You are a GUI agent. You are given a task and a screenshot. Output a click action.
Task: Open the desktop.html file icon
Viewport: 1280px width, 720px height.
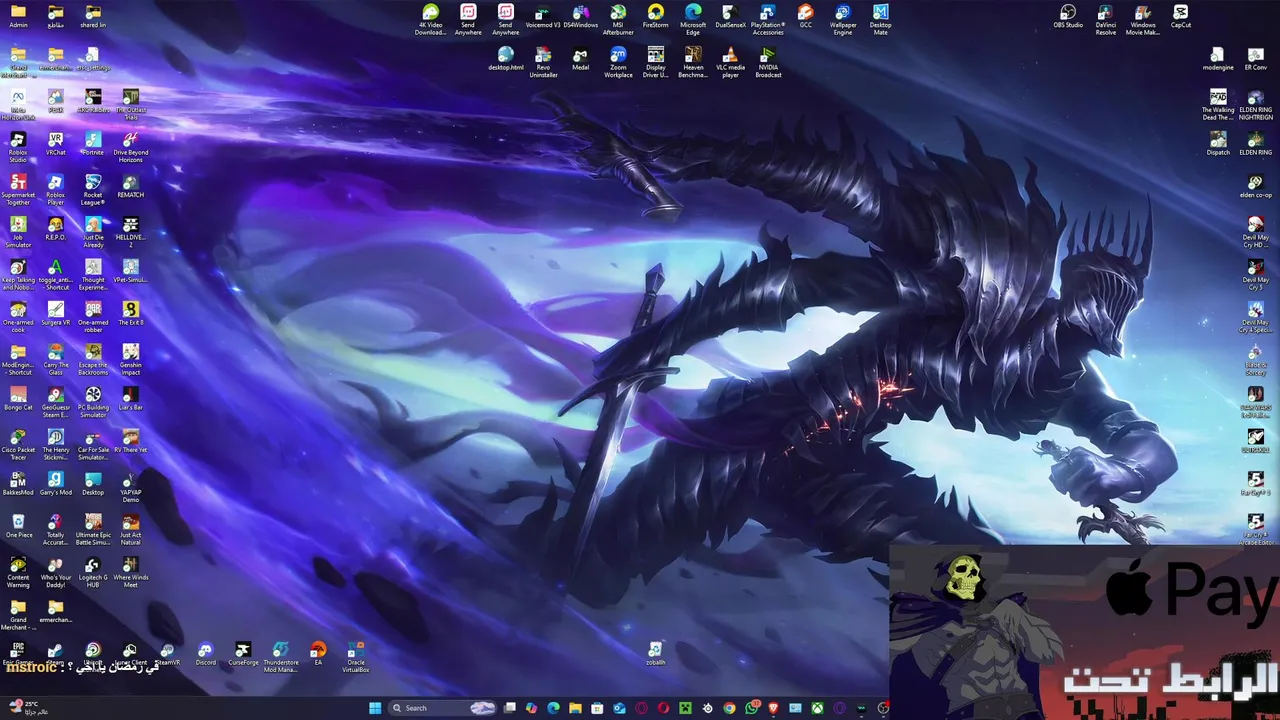tap(505, 60)
